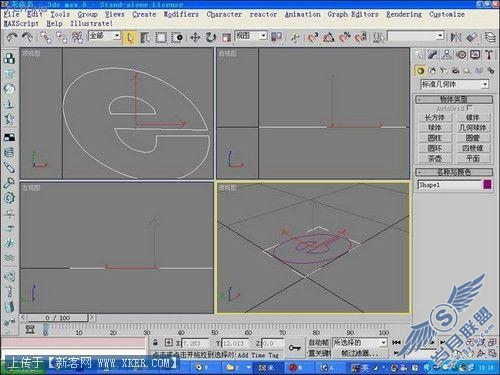This screenshot has height=375, width=500.
Task: Open the Layer Manager icon
Action: pyautogui.click(x=490, y=37)
